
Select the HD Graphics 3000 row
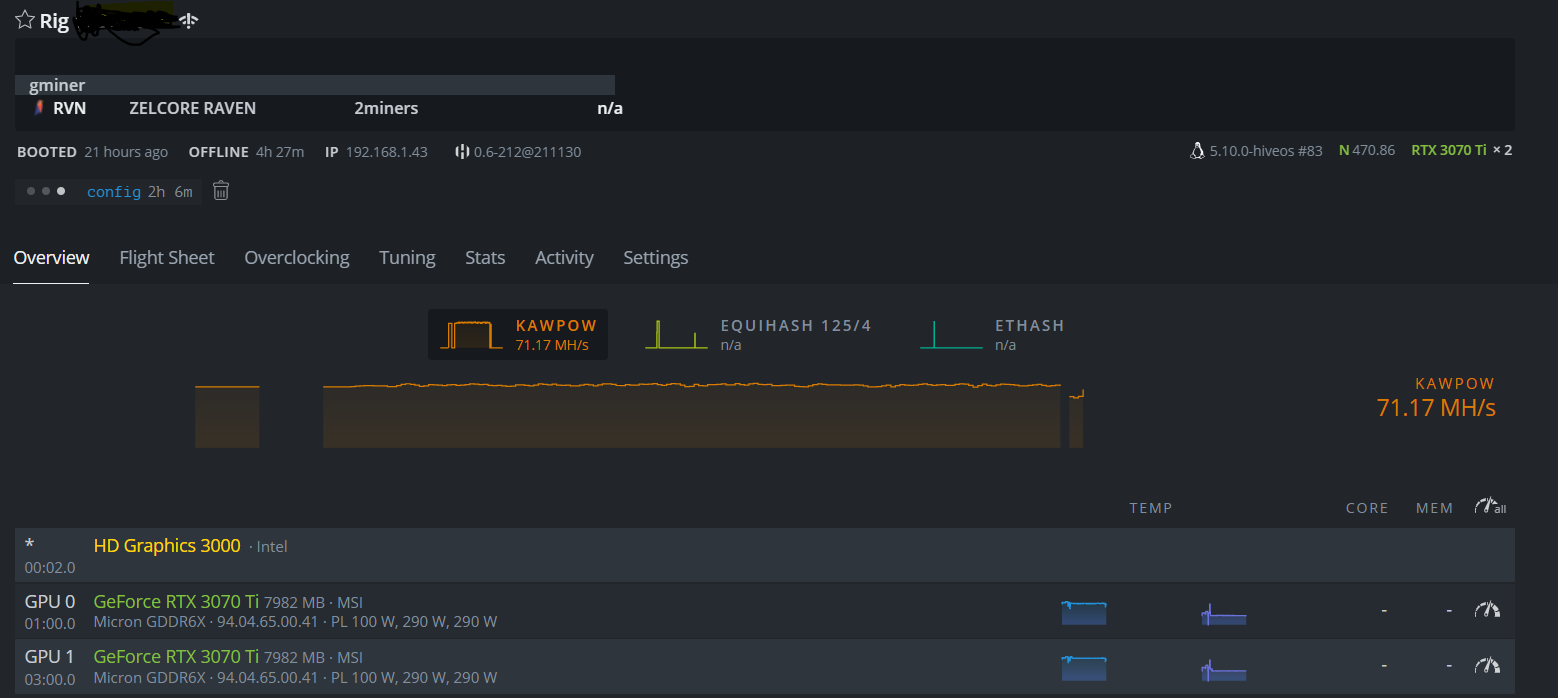pyautogui.click(x=166, y=546)
